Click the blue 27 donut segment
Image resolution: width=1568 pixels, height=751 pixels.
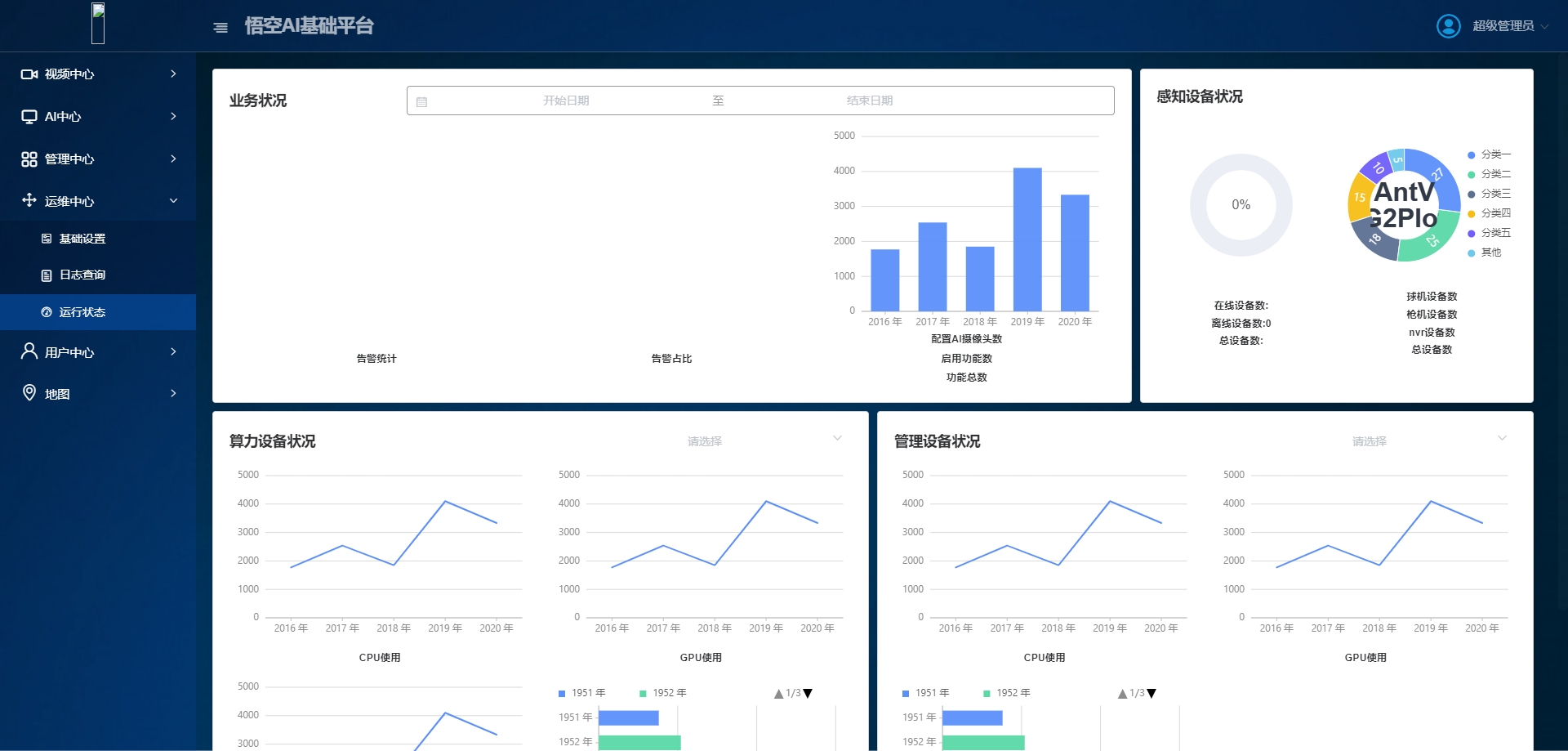pos(1438,174)
